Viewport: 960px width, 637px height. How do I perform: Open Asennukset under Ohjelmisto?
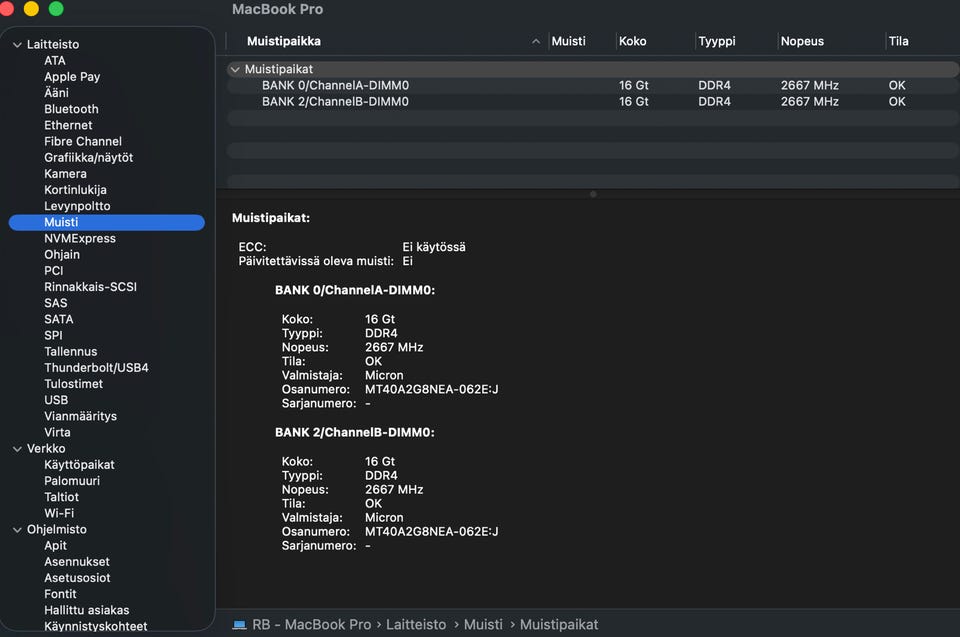(x=77, y=562)
